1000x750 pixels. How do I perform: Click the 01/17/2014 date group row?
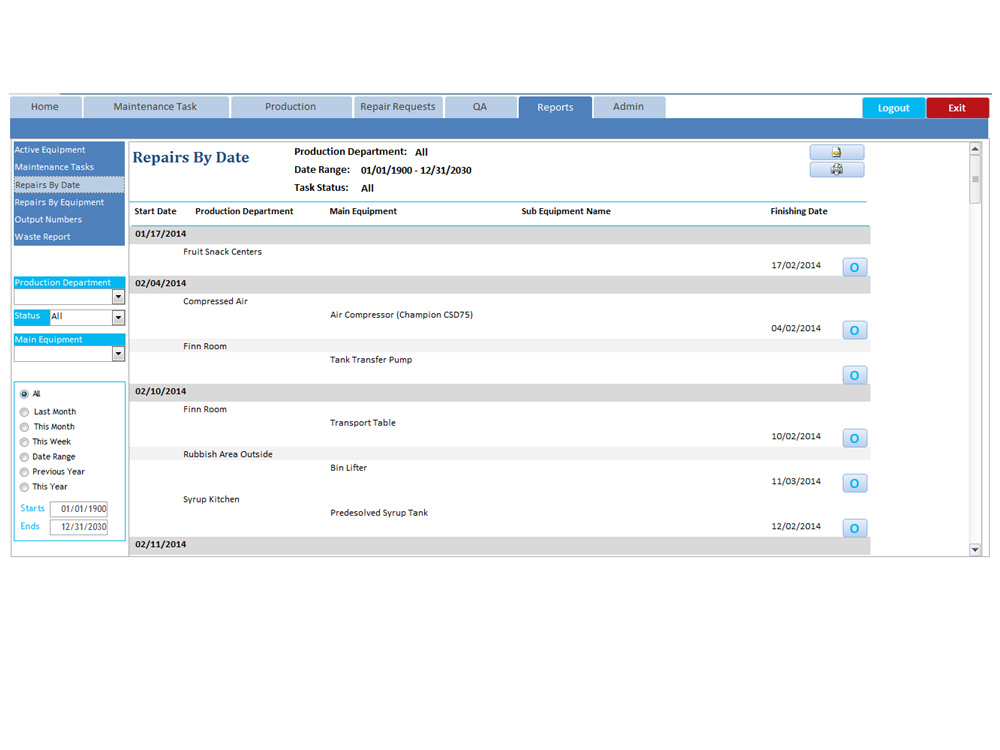[x=500, y=234]
